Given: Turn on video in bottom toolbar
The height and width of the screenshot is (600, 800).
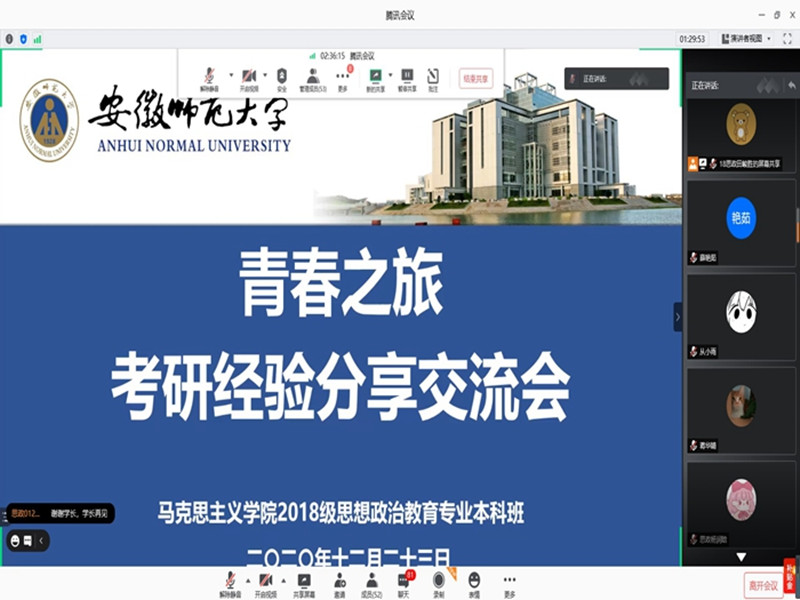Looking at the screenshot, I should 265,581.
